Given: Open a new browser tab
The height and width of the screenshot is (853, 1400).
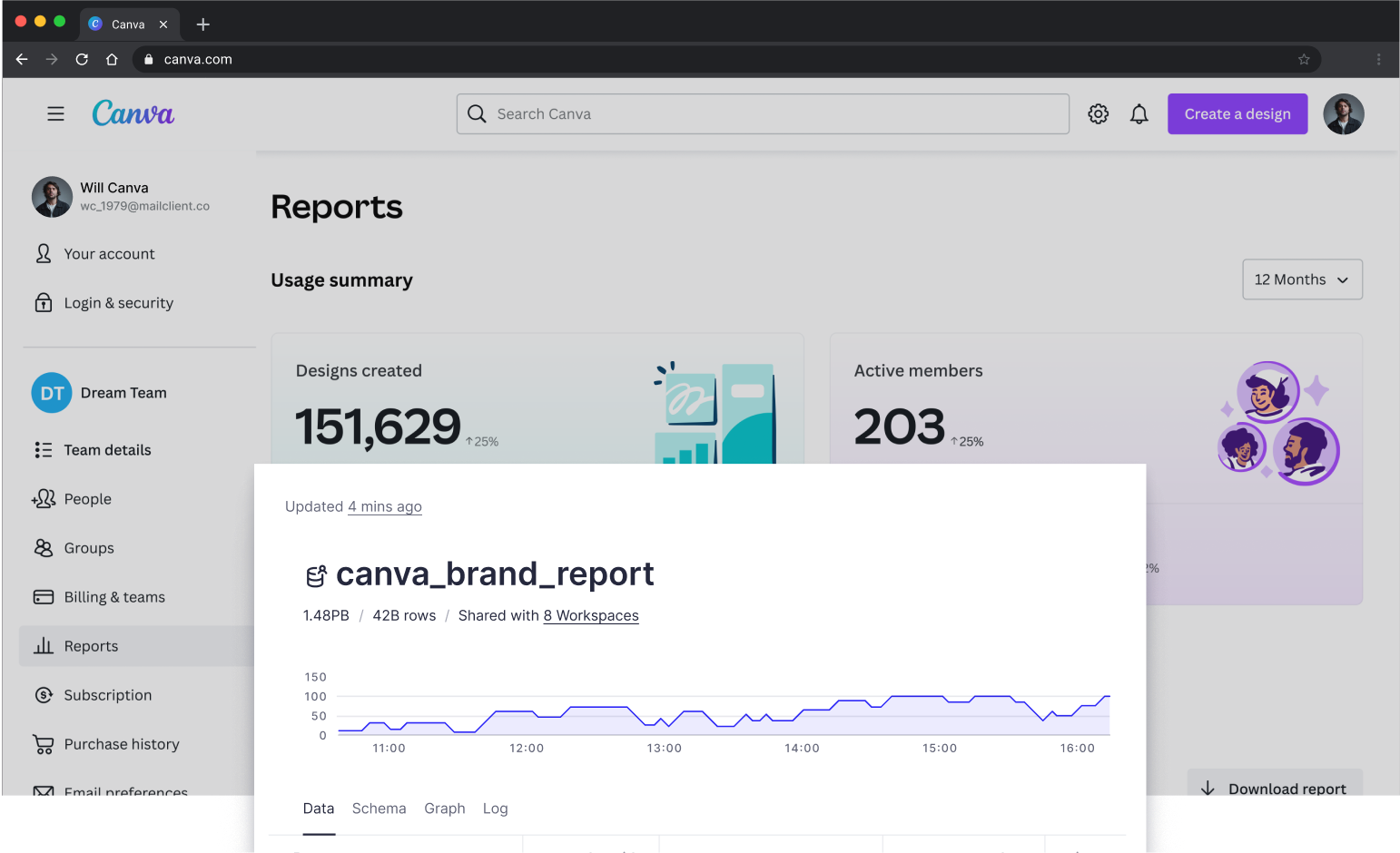Looking at the screenshot, I should coord(202,25).
